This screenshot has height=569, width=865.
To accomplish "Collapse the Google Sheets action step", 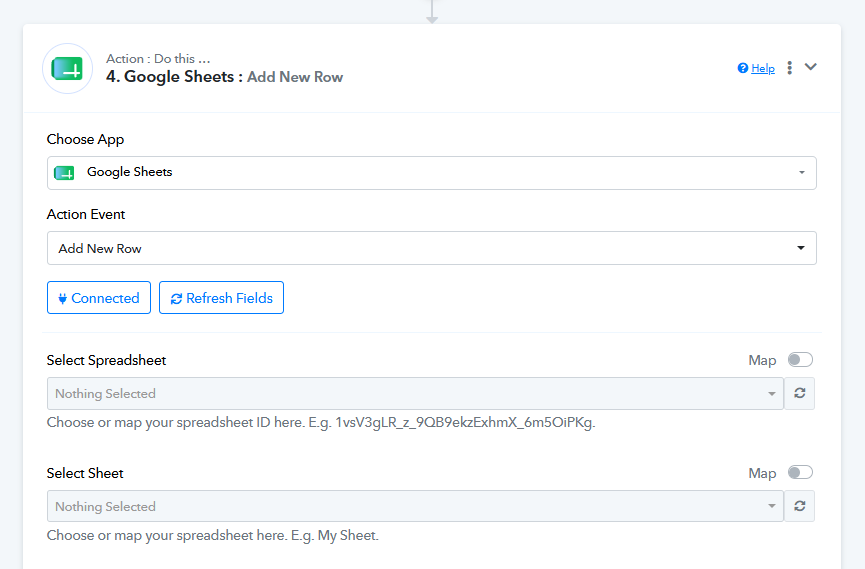I will point(810,67).
